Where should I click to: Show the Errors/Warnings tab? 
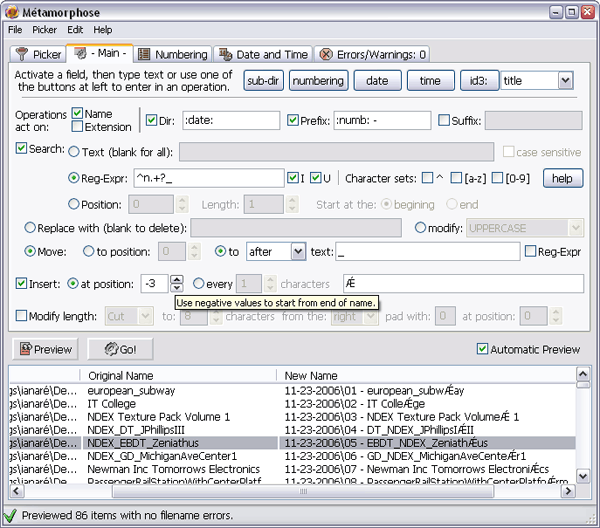(x=371, y=54)
